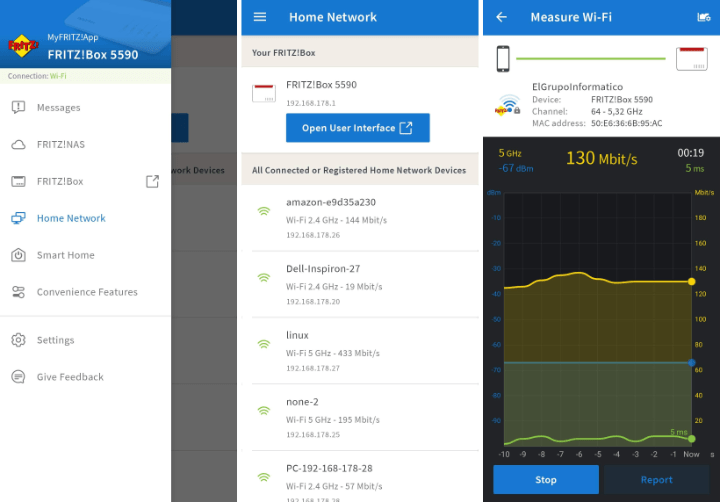Select the none-2 device entry
This screenshot has width=720, height=502.
[x=360, y=418]
